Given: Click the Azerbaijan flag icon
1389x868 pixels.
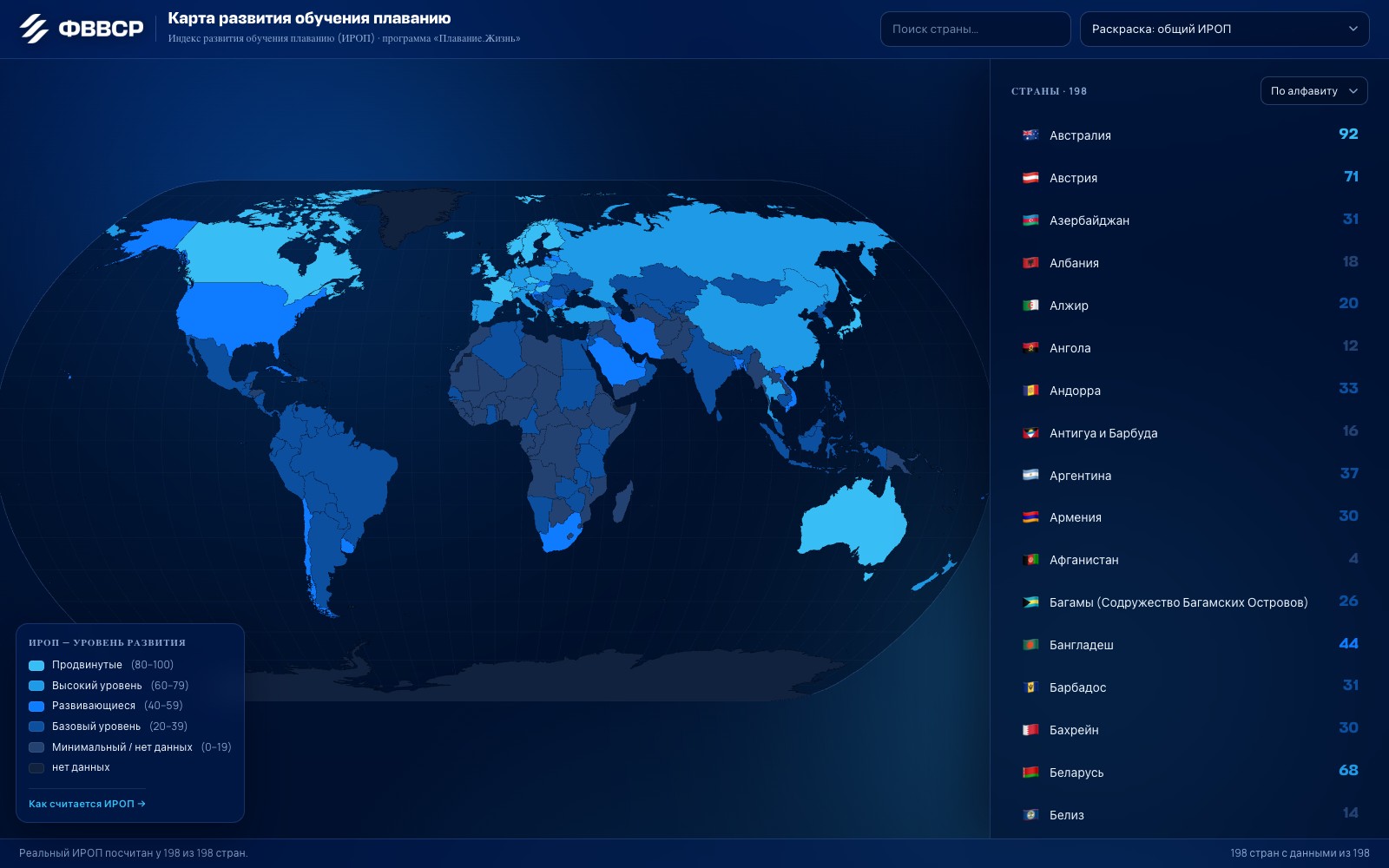Looking at the screenshot, I should click(x=1030, y=220).
